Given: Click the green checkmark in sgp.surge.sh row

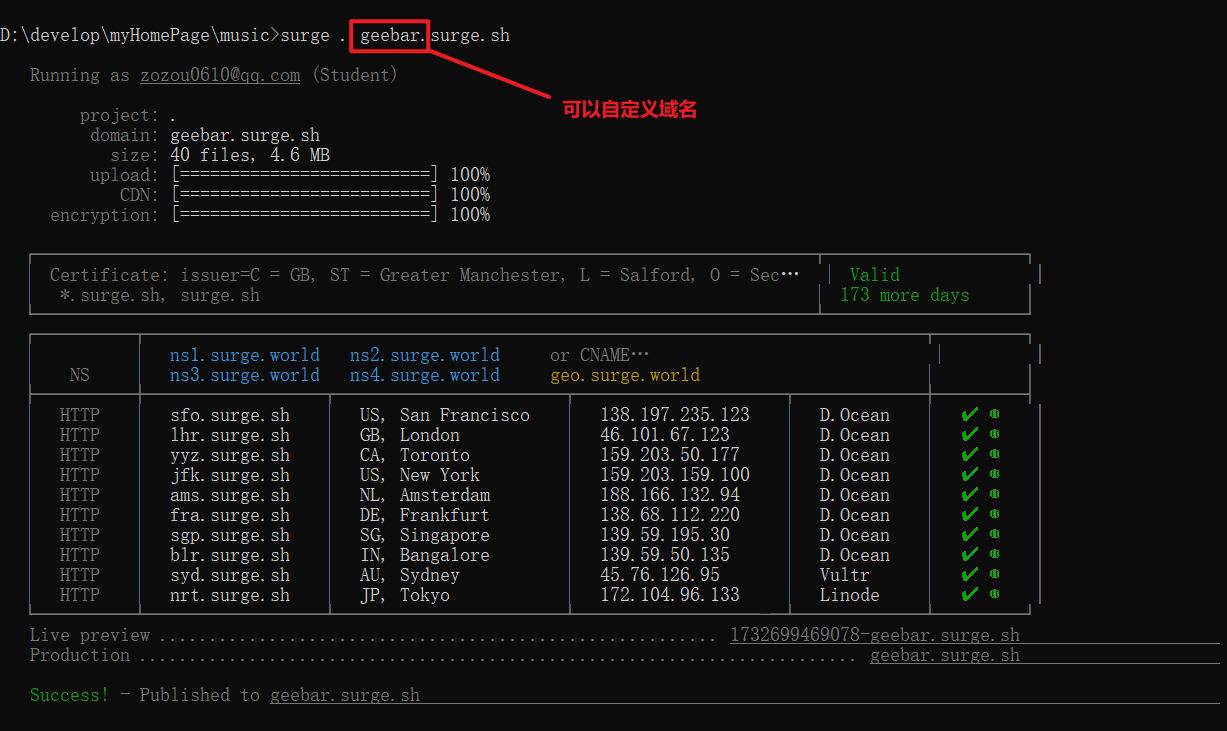Looking at the screenshot, I should [969, 535].
